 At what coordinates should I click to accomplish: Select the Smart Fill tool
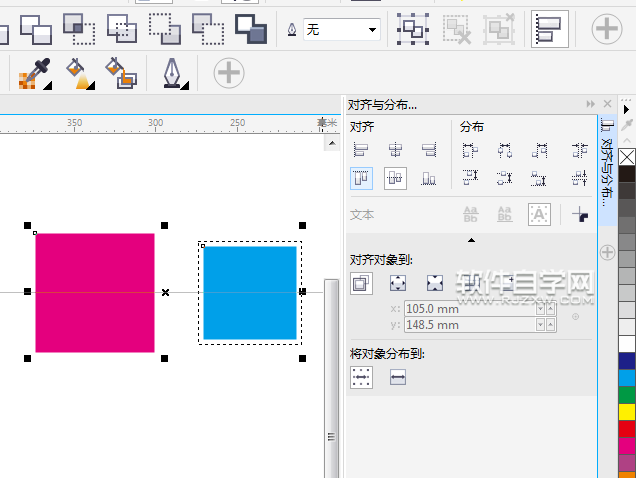[x=121, y=73]
